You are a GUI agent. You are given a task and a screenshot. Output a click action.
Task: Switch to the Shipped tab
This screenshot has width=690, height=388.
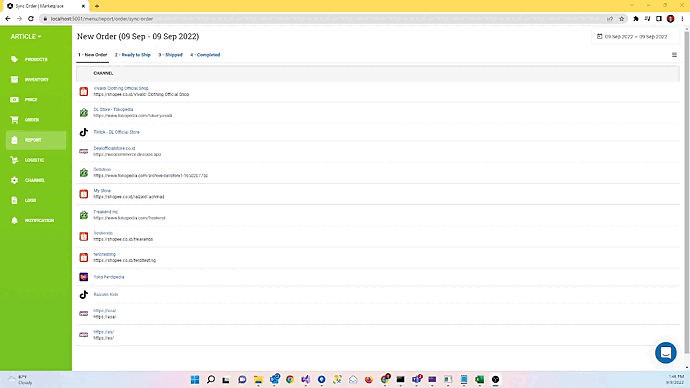pos(170,55)
